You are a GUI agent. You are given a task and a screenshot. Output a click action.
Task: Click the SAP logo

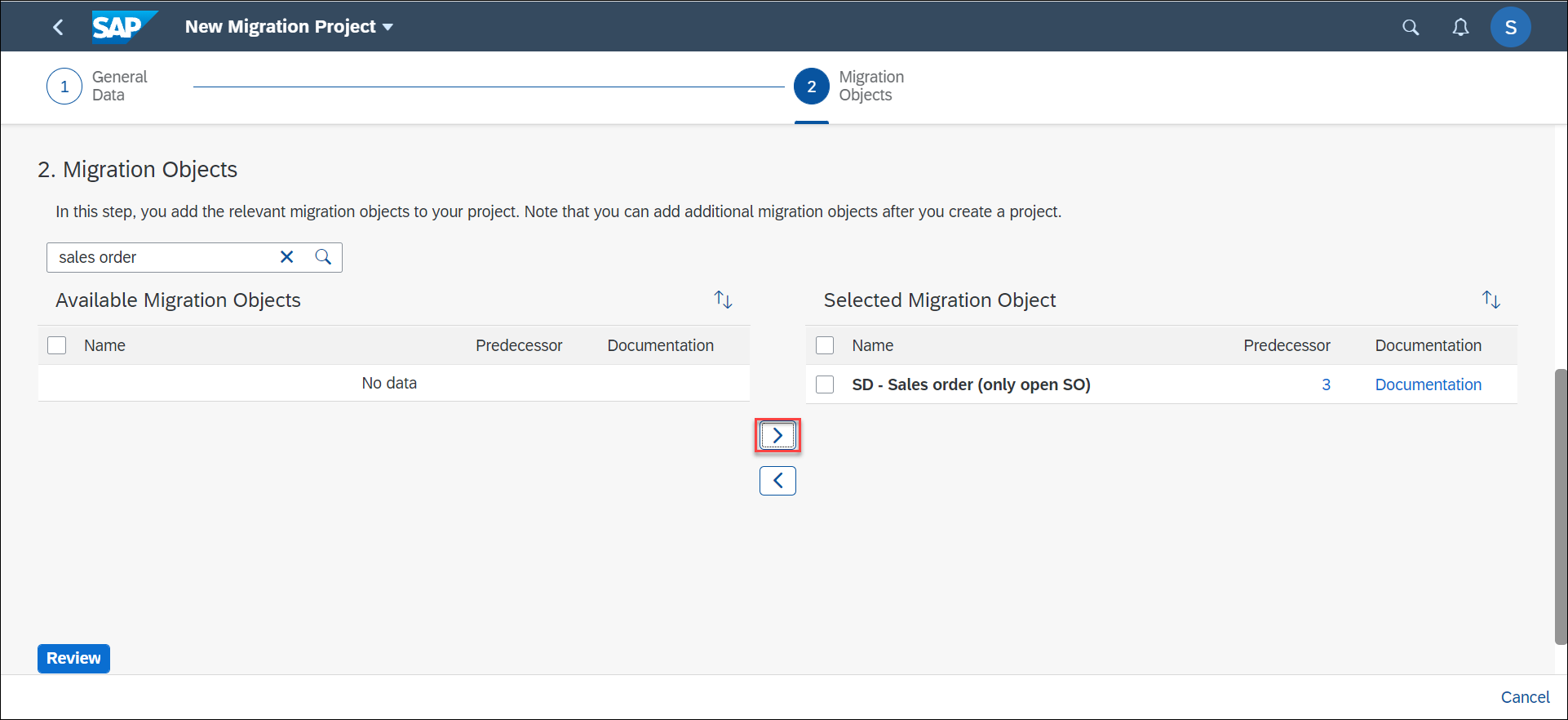[124, 26]
